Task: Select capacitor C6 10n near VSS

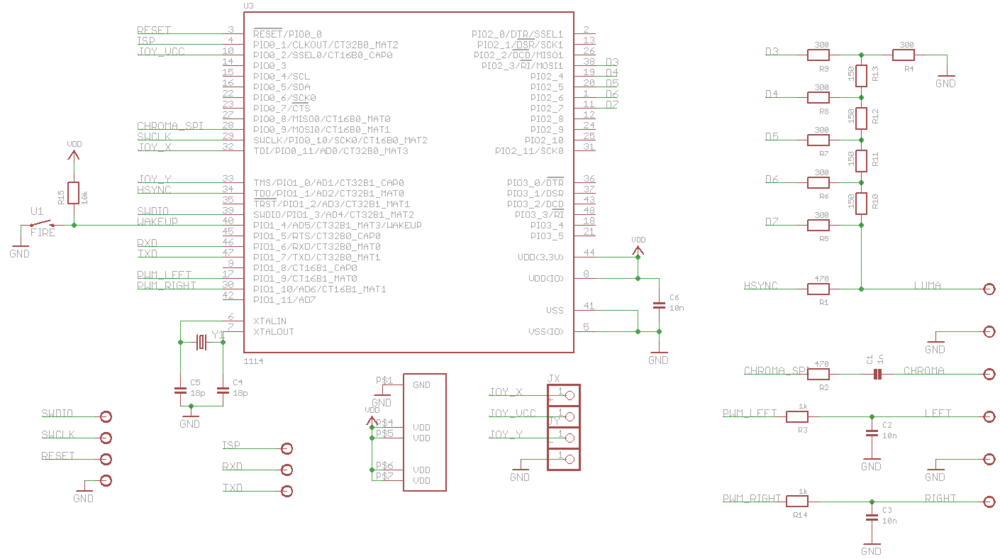Action: coord(658,304)
